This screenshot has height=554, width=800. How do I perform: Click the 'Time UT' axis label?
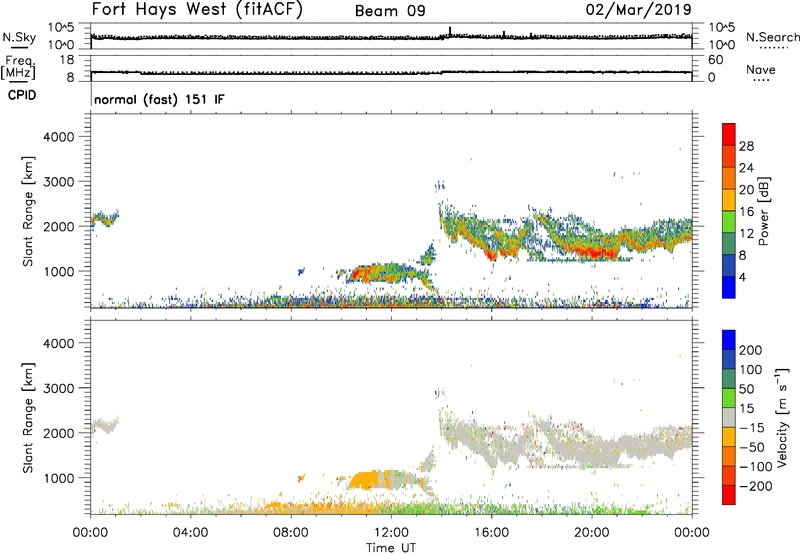[391, 548]
